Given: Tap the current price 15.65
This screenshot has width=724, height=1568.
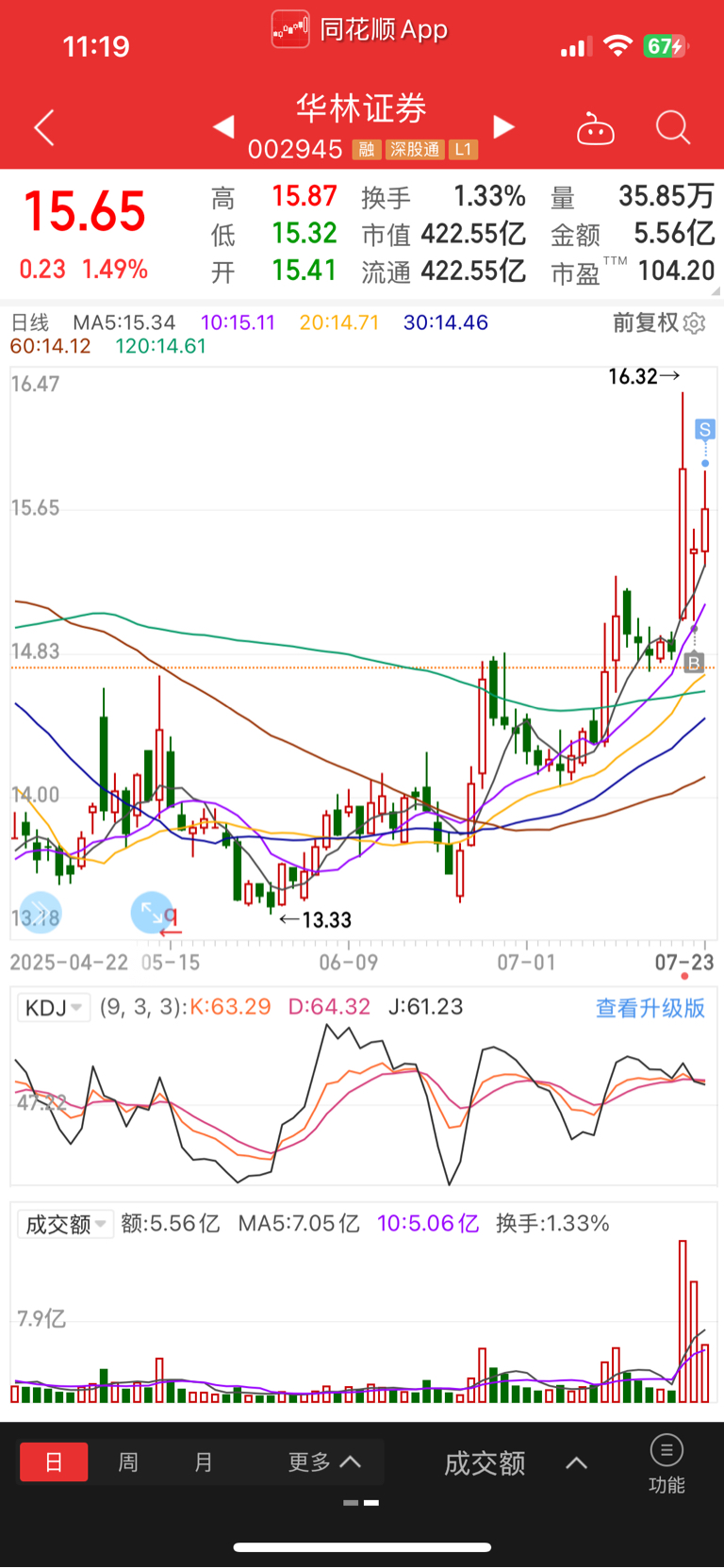Looking at the screenshot, I should point(85,211).
